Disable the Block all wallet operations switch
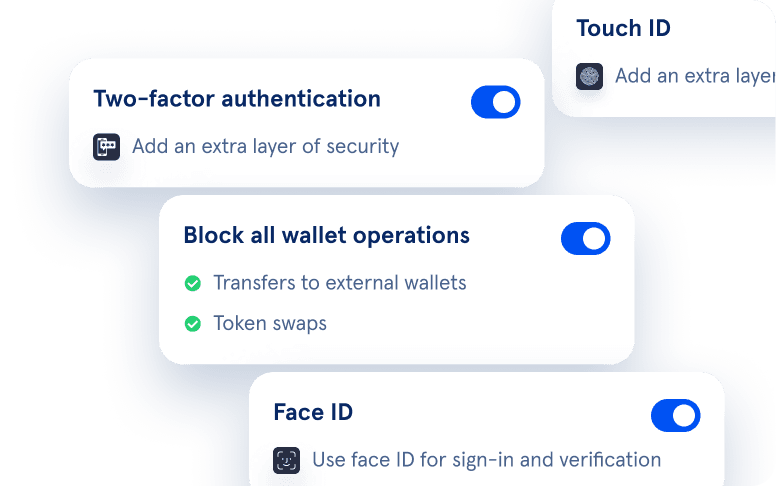Screen dimensions: 776x486 pyautogui.click(x=585, y=239)
